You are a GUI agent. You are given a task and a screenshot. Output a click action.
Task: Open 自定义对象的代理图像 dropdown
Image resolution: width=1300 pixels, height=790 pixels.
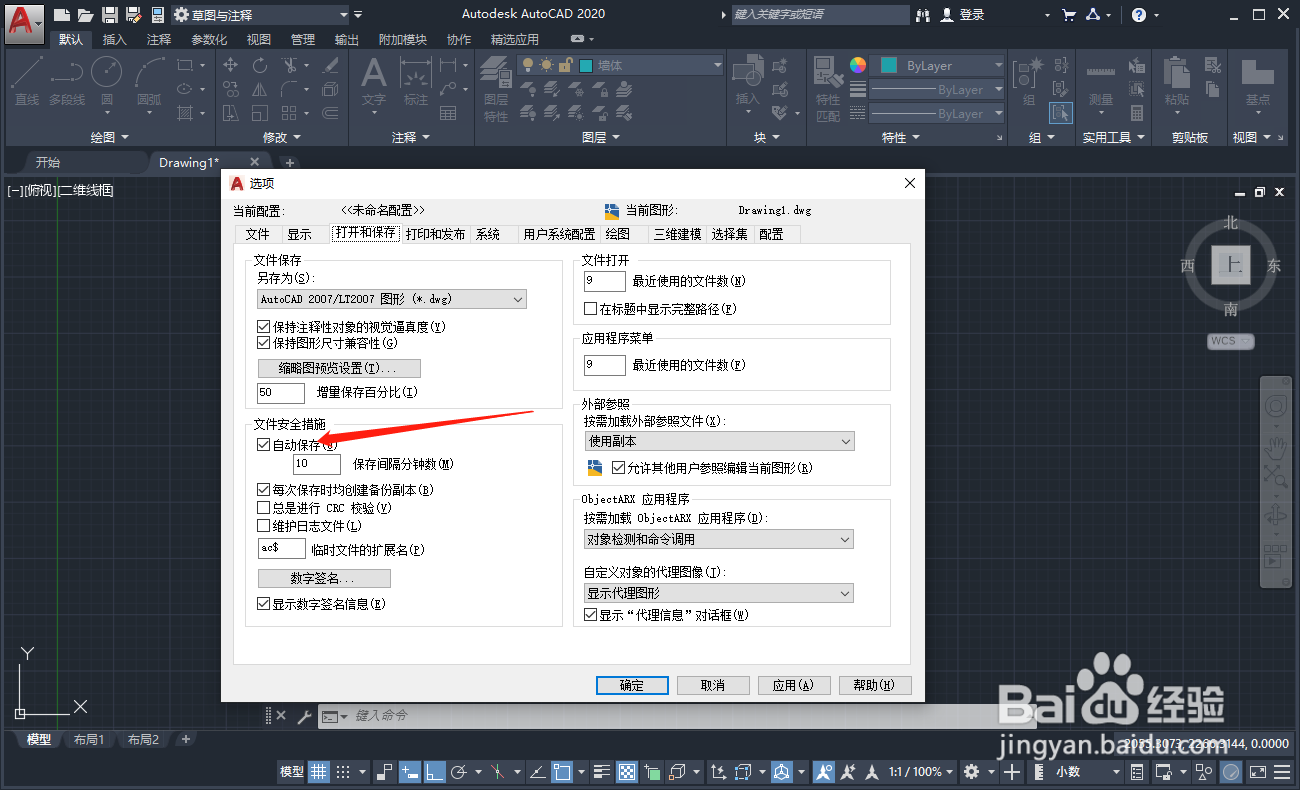coord(719,593)
